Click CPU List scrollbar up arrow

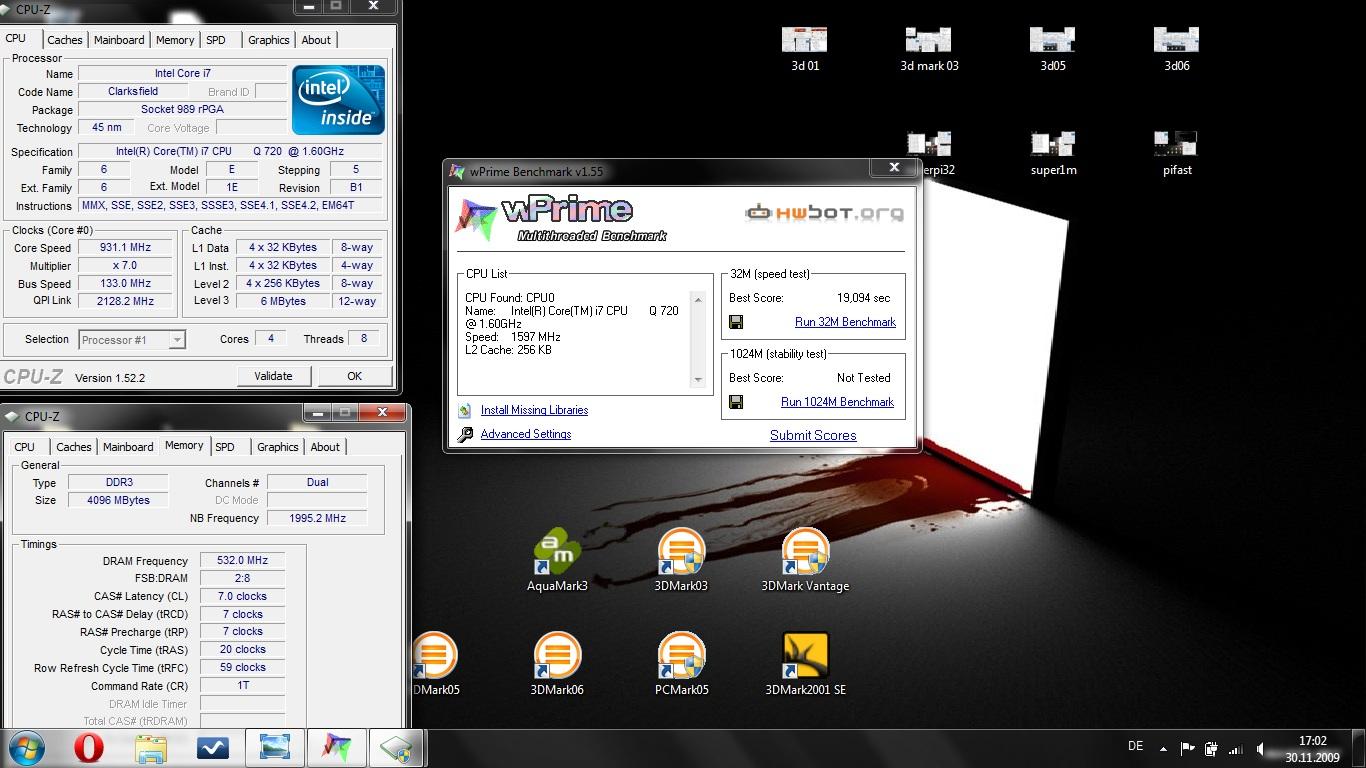(699, 299)
